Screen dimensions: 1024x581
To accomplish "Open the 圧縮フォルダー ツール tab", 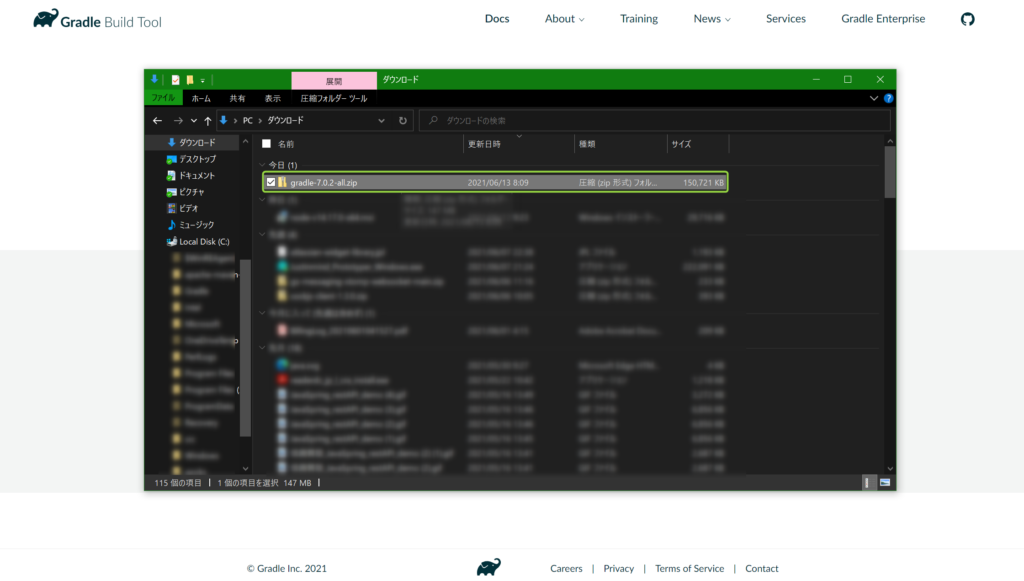I will 334,99.
